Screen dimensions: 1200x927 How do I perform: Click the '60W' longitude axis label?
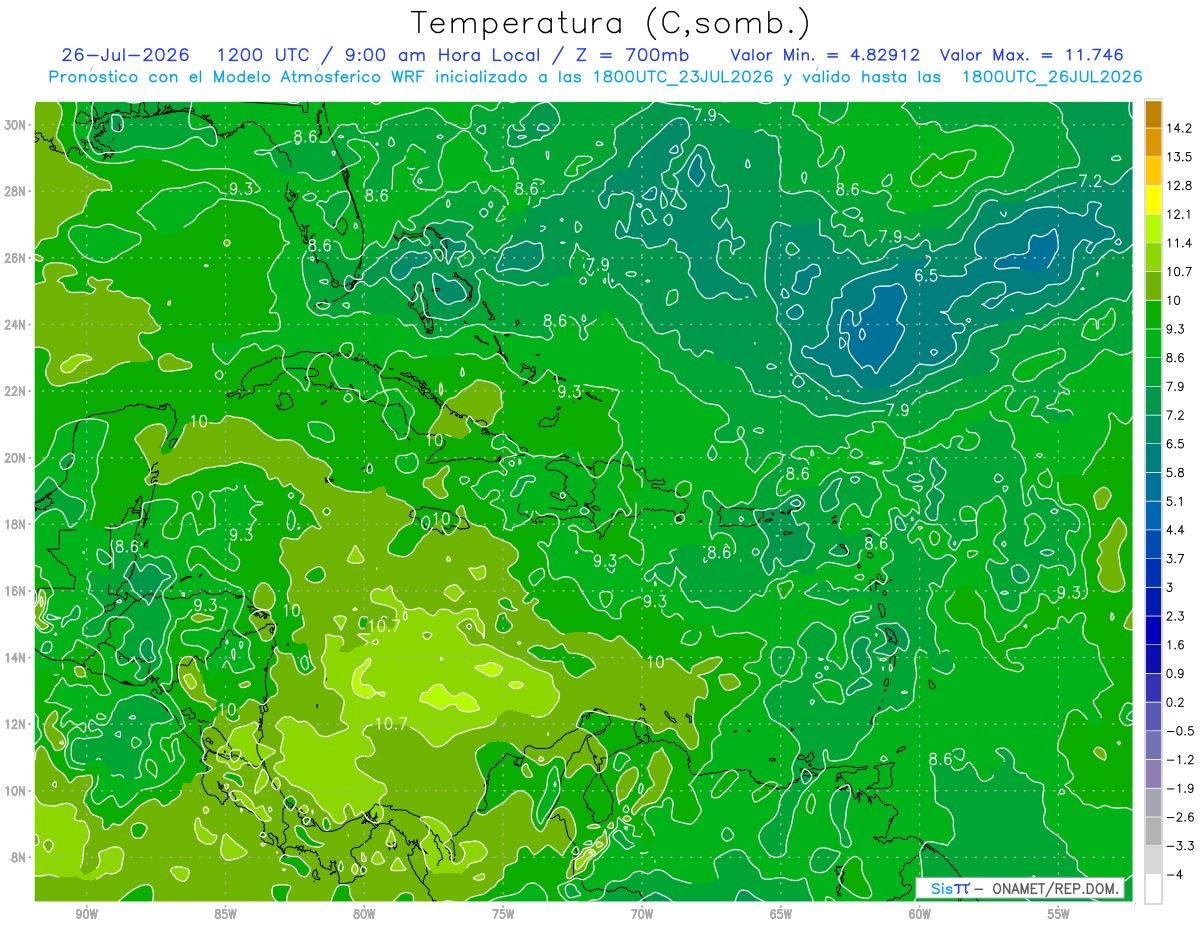pos(920,914)
